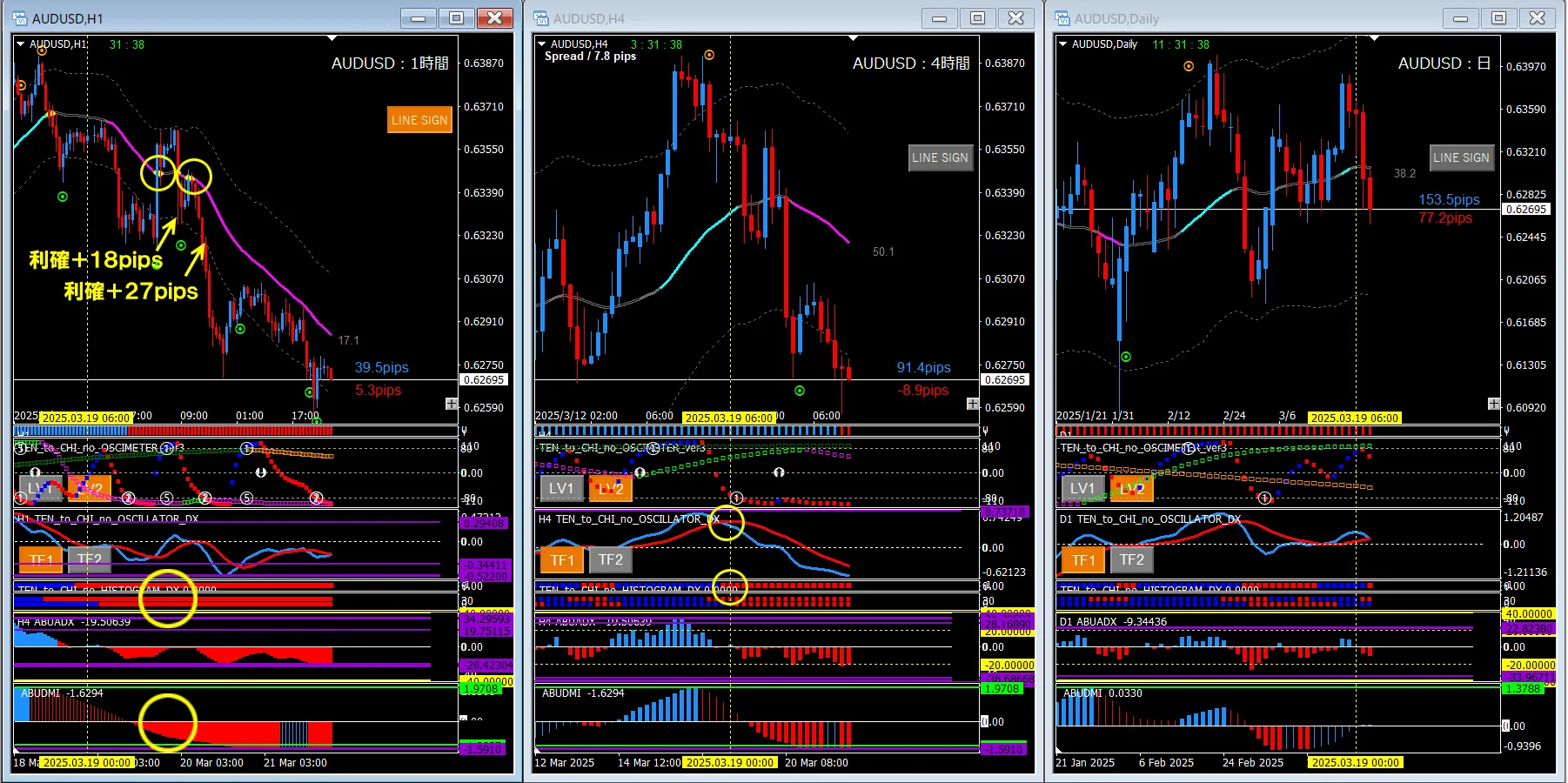Click the red 5.3pips text on the H1 chart
This screenshot has height=783, width=1568.
[x=378, y=390]
